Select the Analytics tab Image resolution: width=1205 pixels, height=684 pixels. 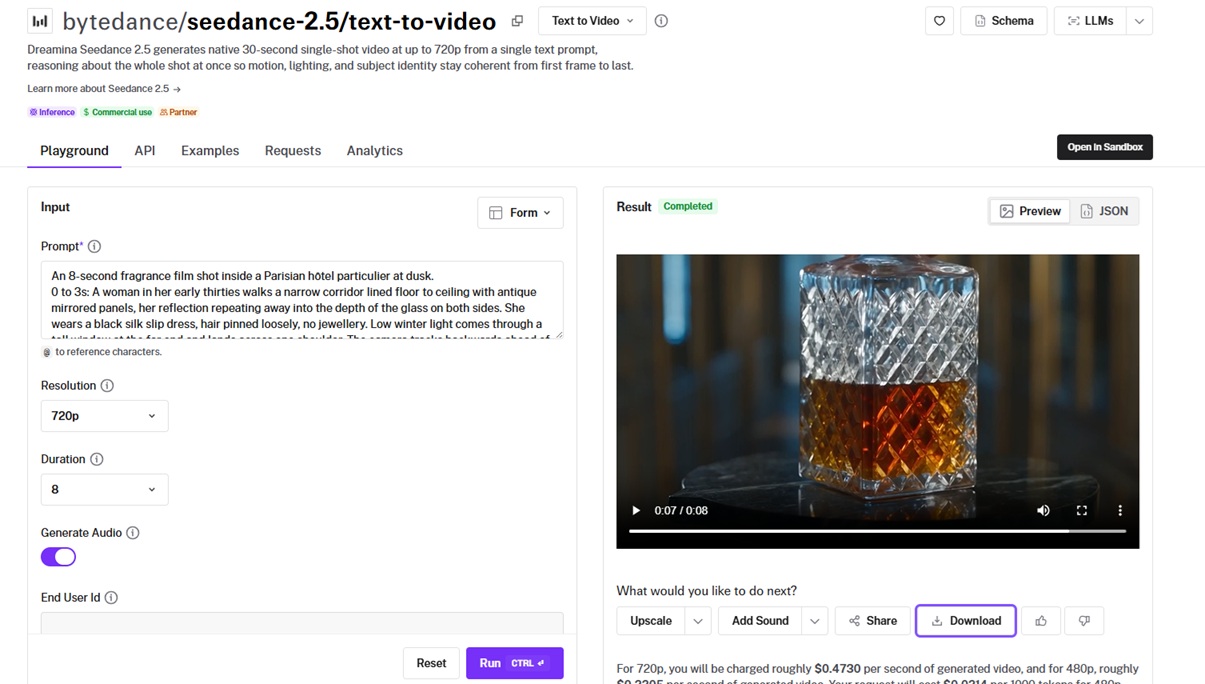tap(375, 151)
